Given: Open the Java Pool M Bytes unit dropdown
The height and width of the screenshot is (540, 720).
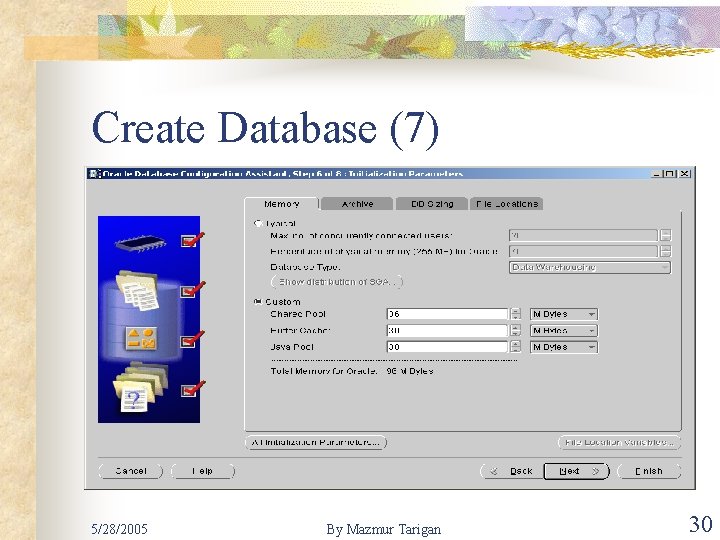Looking at the screenshot, I should (x=564, y=347).
